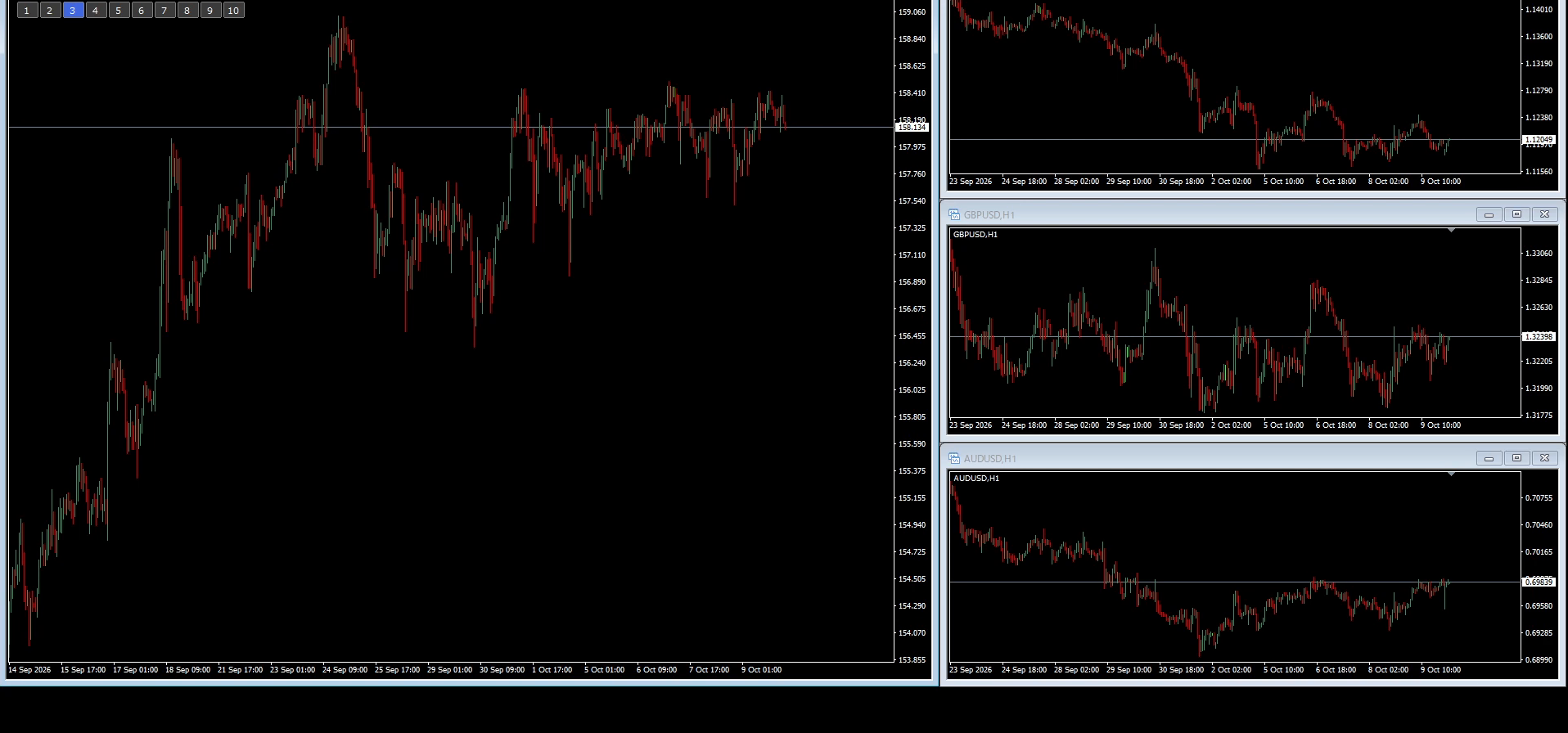The width and height of the screenshot is (1568, 733).
Task: Click the GBPUSD,H1 symbol label inside chart
Action: [975, 235]
